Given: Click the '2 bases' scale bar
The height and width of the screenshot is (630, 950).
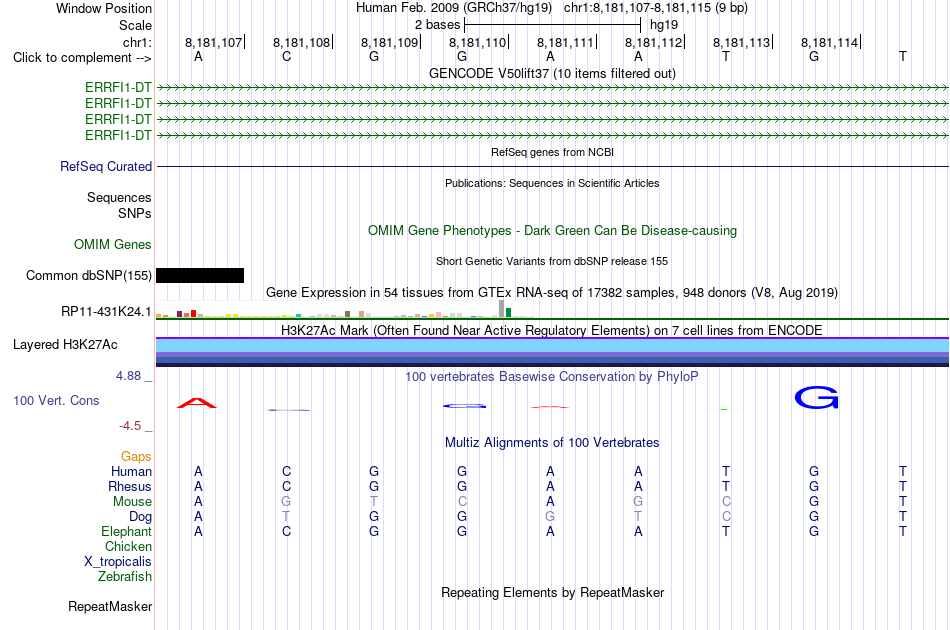Looking at the screenshot, I should click(x=552, y=25).
